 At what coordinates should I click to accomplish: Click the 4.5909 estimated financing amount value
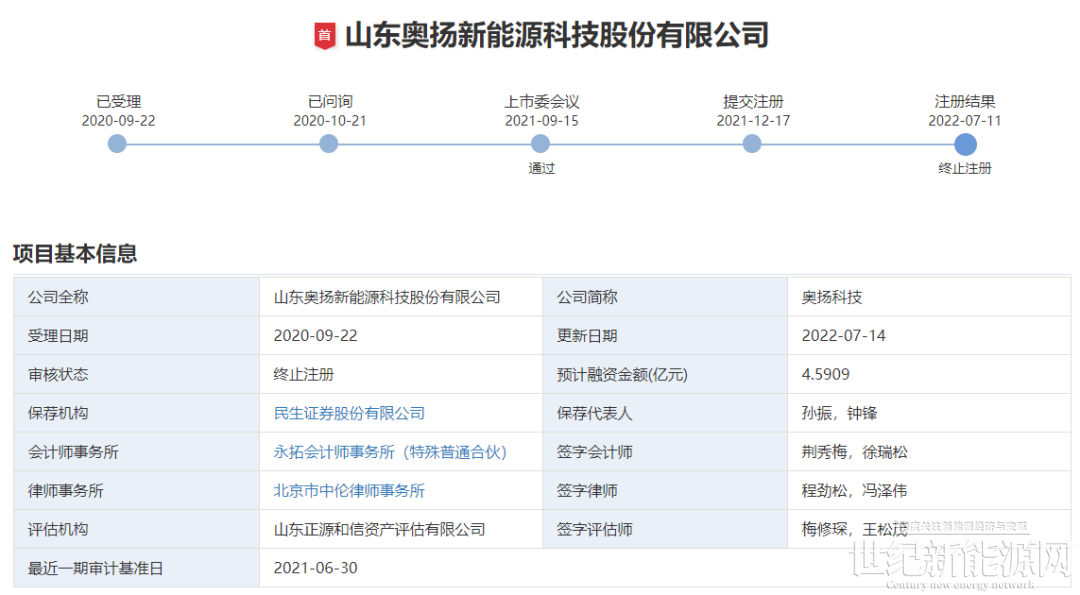click(825, 375)
